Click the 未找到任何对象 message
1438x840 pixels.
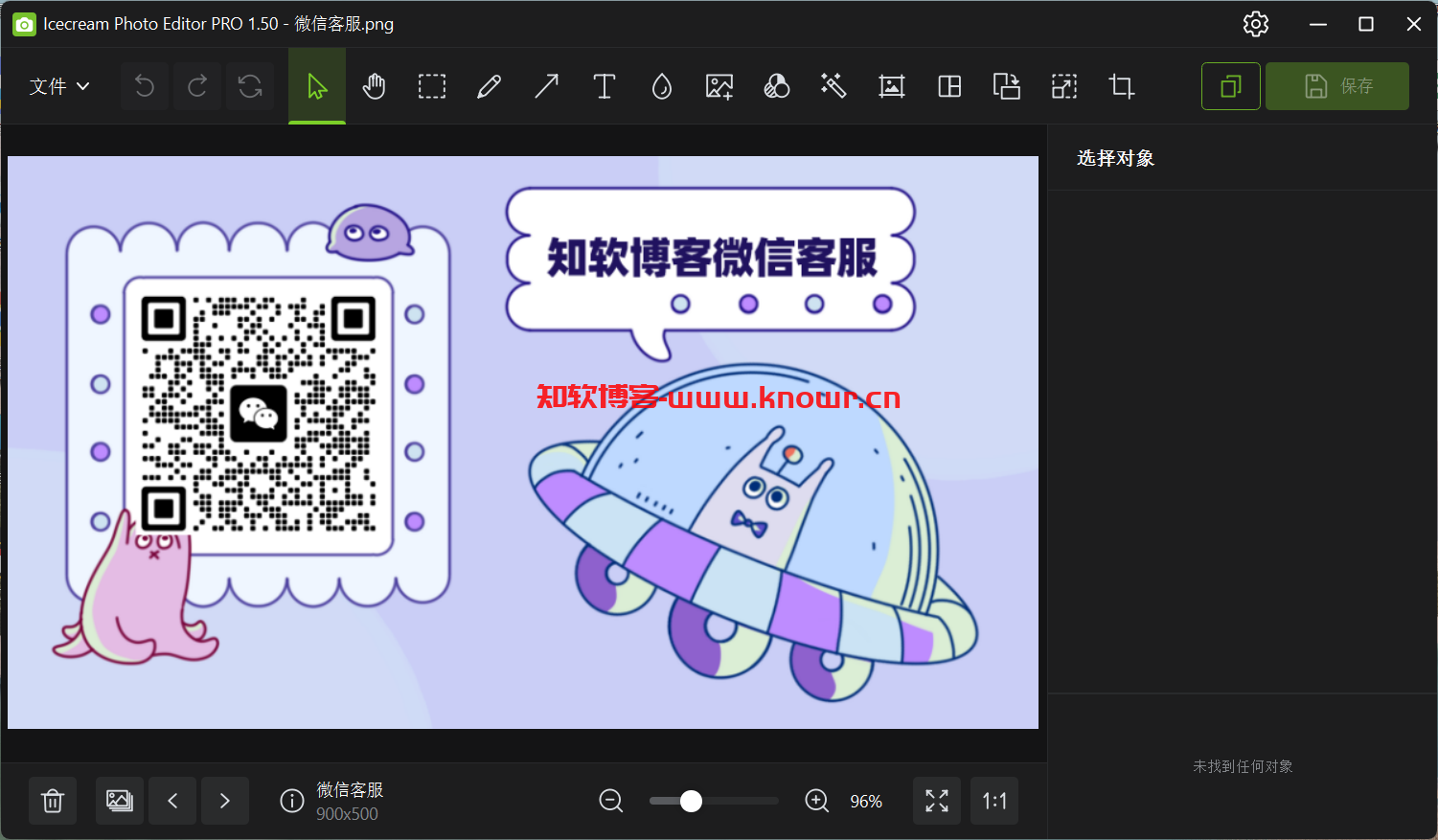click(1243, 766)
